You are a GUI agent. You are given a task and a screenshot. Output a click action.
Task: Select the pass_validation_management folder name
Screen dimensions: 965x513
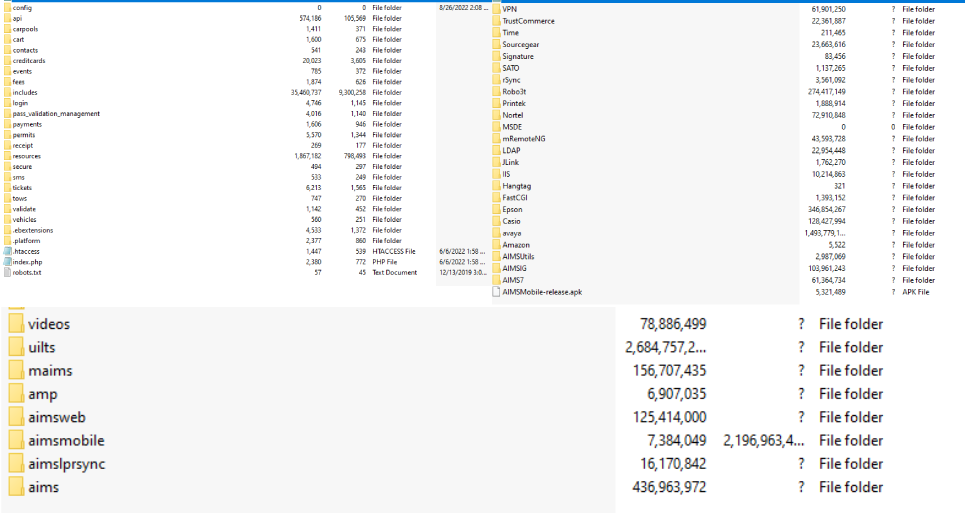click(56, 114)
